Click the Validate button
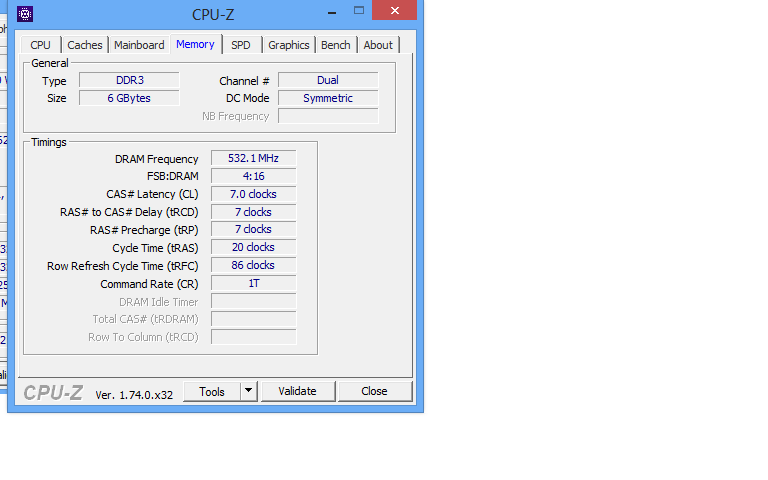Viewport: 768px width, 480px height. 298,391
